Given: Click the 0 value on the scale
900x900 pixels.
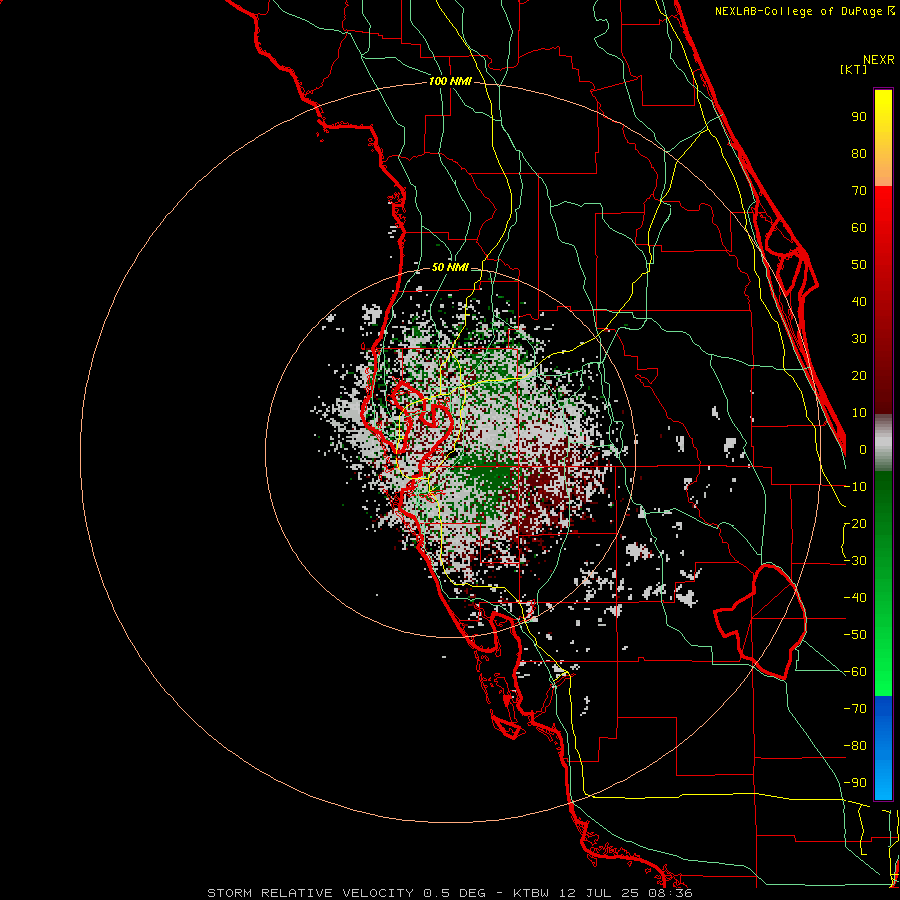Looking at the screenshot, I should [863, 449].
